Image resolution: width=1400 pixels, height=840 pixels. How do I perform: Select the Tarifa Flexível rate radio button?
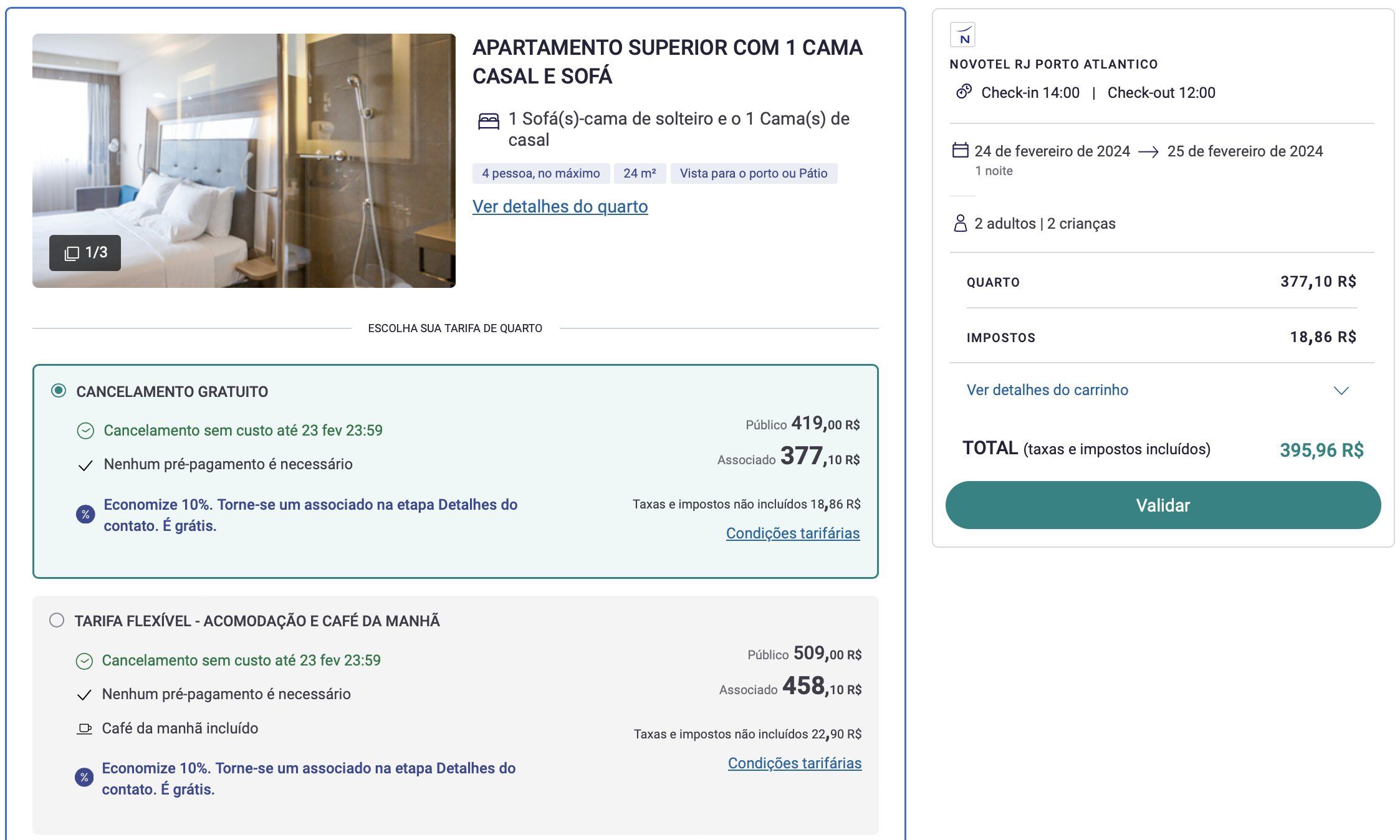[x=57, y=620]
